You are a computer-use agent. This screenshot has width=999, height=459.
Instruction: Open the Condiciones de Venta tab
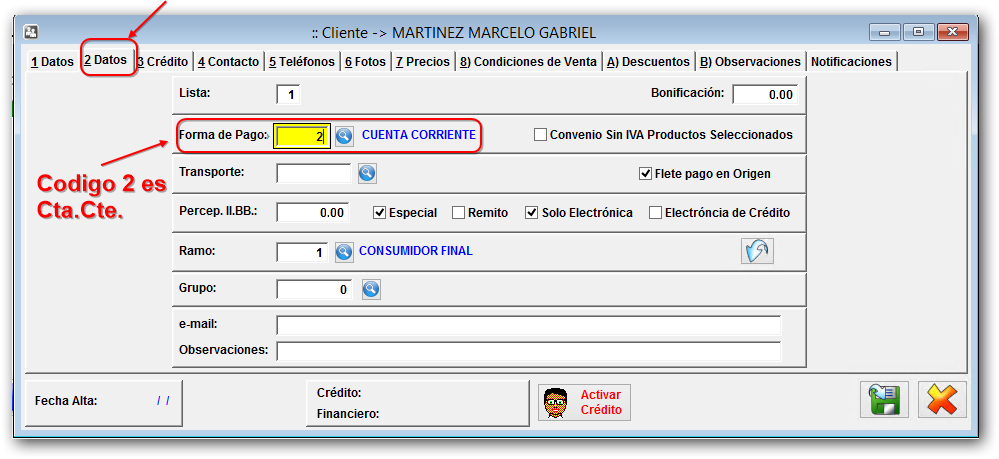tap(528, 62)
